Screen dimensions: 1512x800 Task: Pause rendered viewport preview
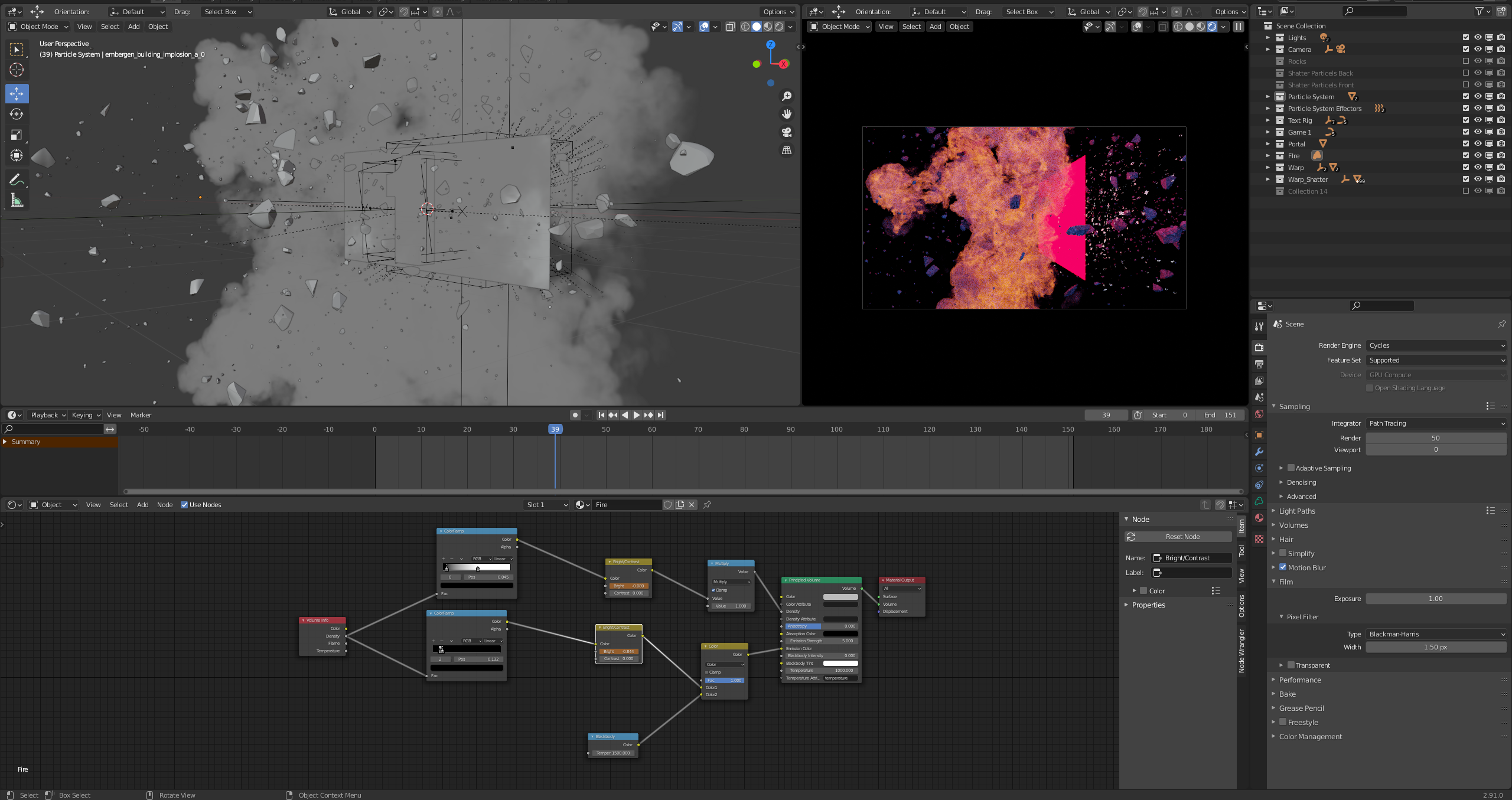(x=1239, y=27)
